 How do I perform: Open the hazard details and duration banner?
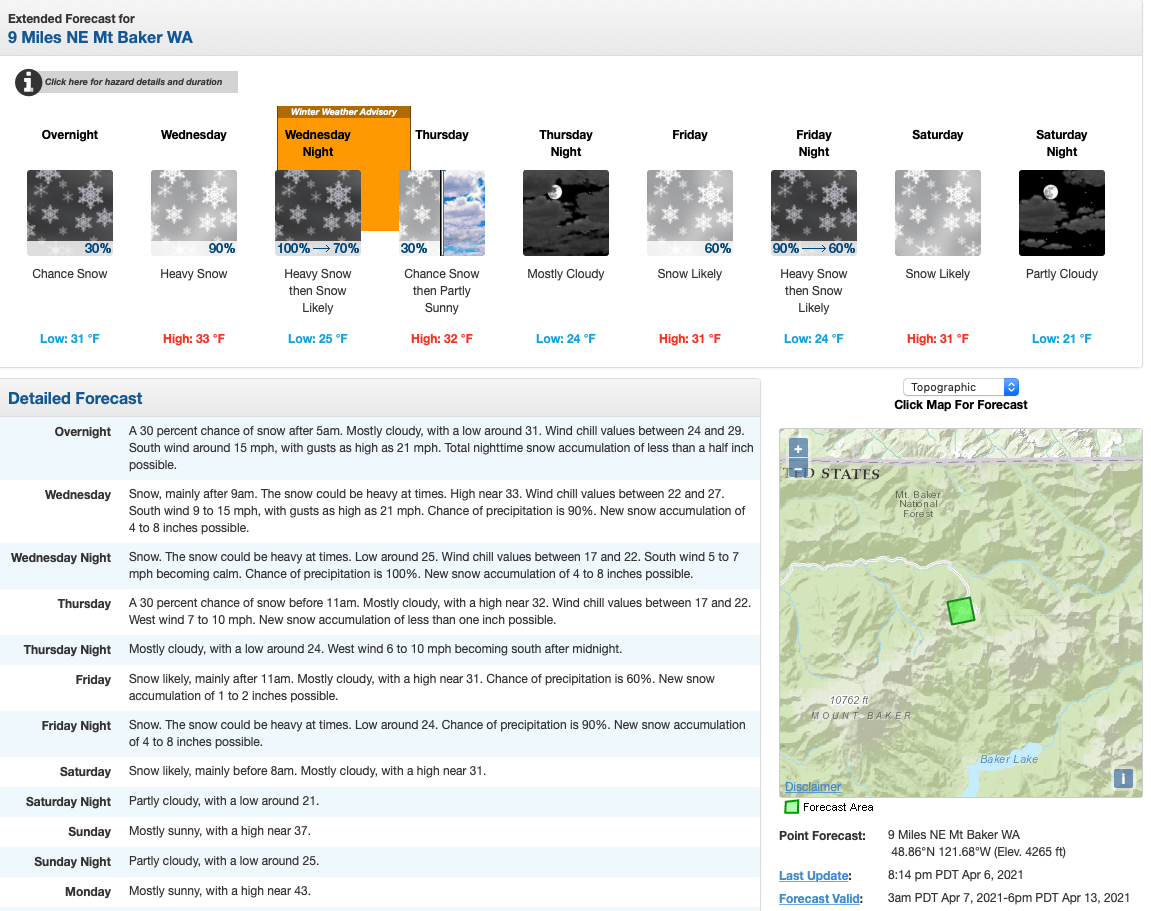pyautogui.click(x=126, y=82)
